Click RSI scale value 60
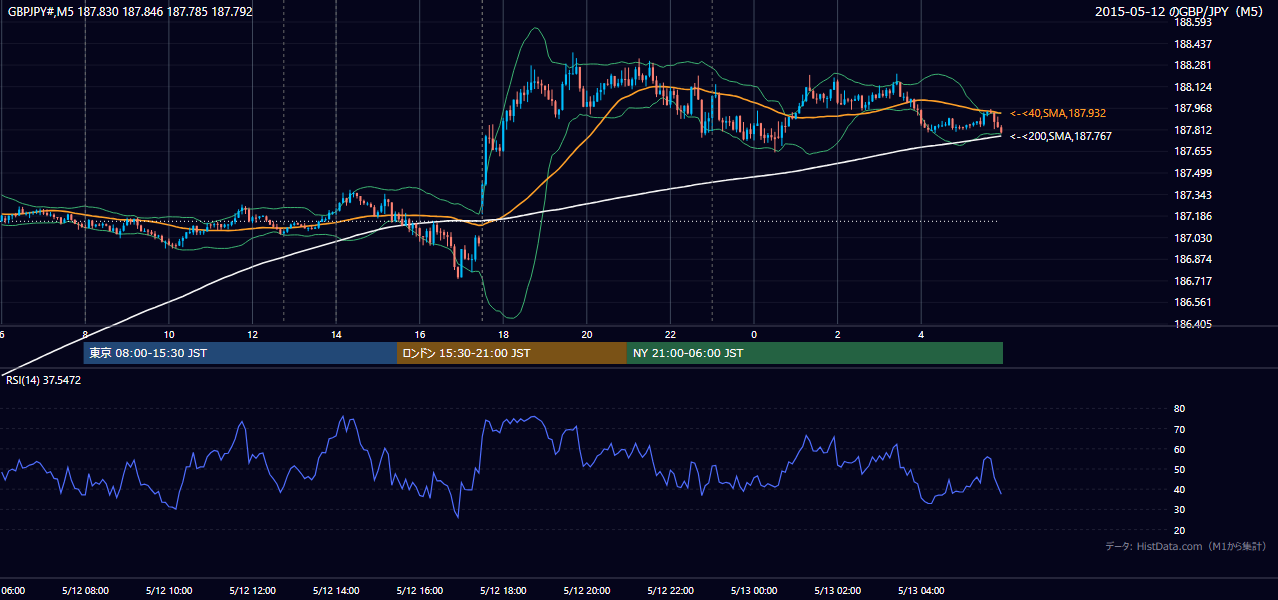The image size is (1278, 600). (x=1179, y=449)
